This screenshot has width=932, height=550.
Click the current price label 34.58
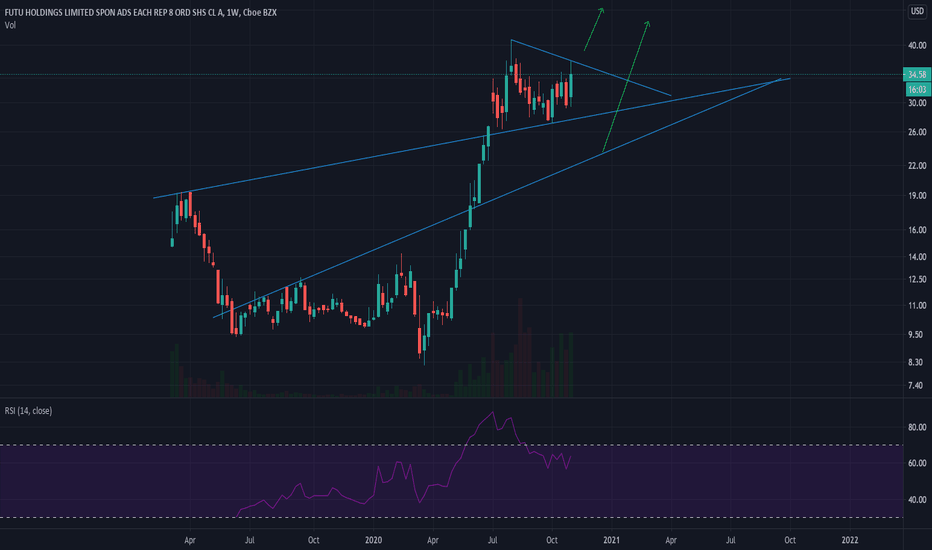pos(917,74)
